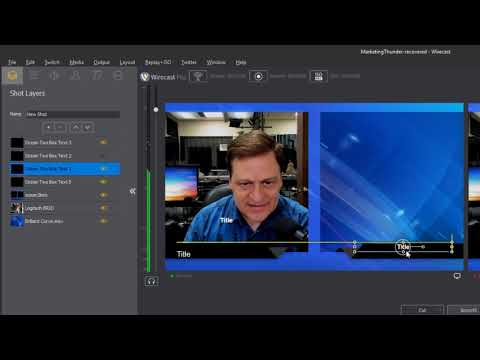Open the Help menu
Viewport: 480px width, 360px height.
coord(241,62)
